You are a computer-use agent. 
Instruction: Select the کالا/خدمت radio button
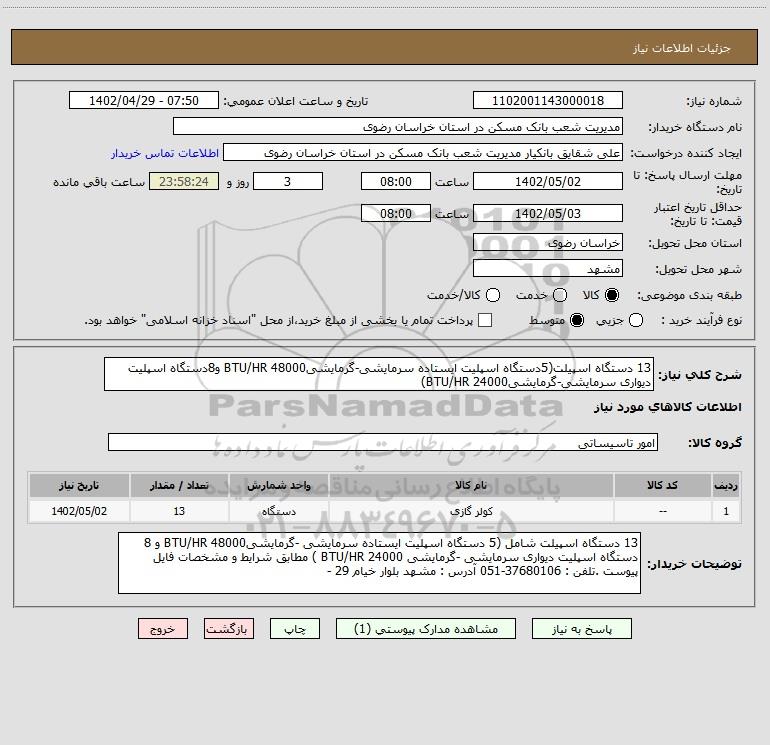pos(493,295)
